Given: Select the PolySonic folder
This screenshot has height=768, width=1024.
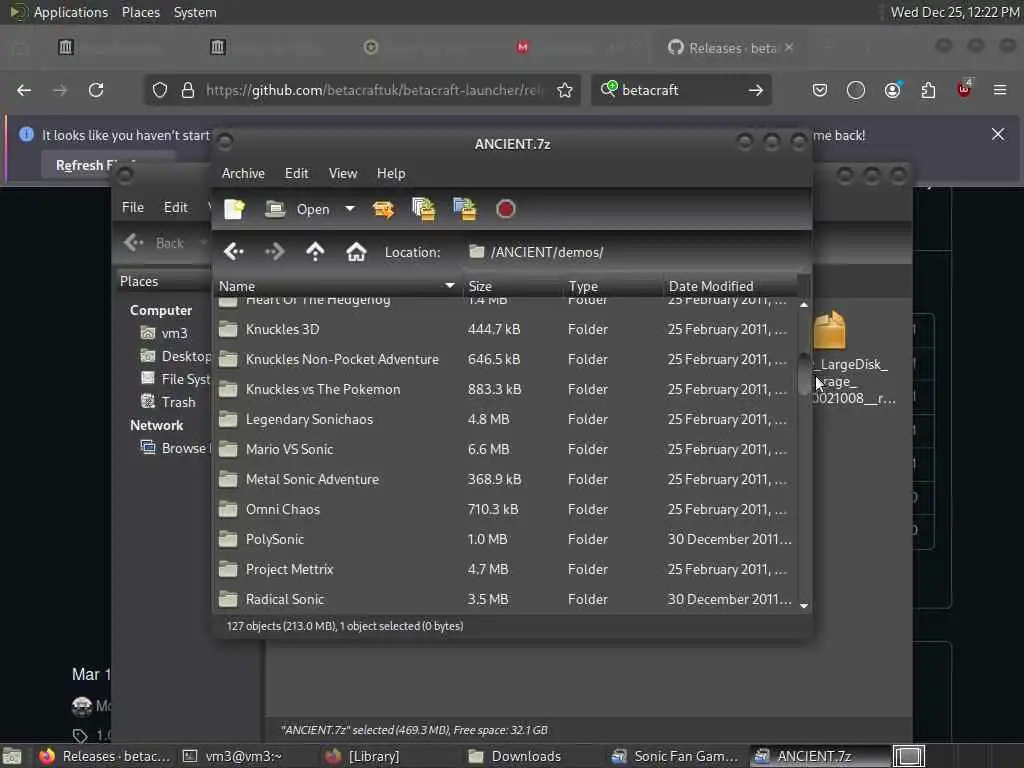Looking at the screenshot, I should click(506, 539).
